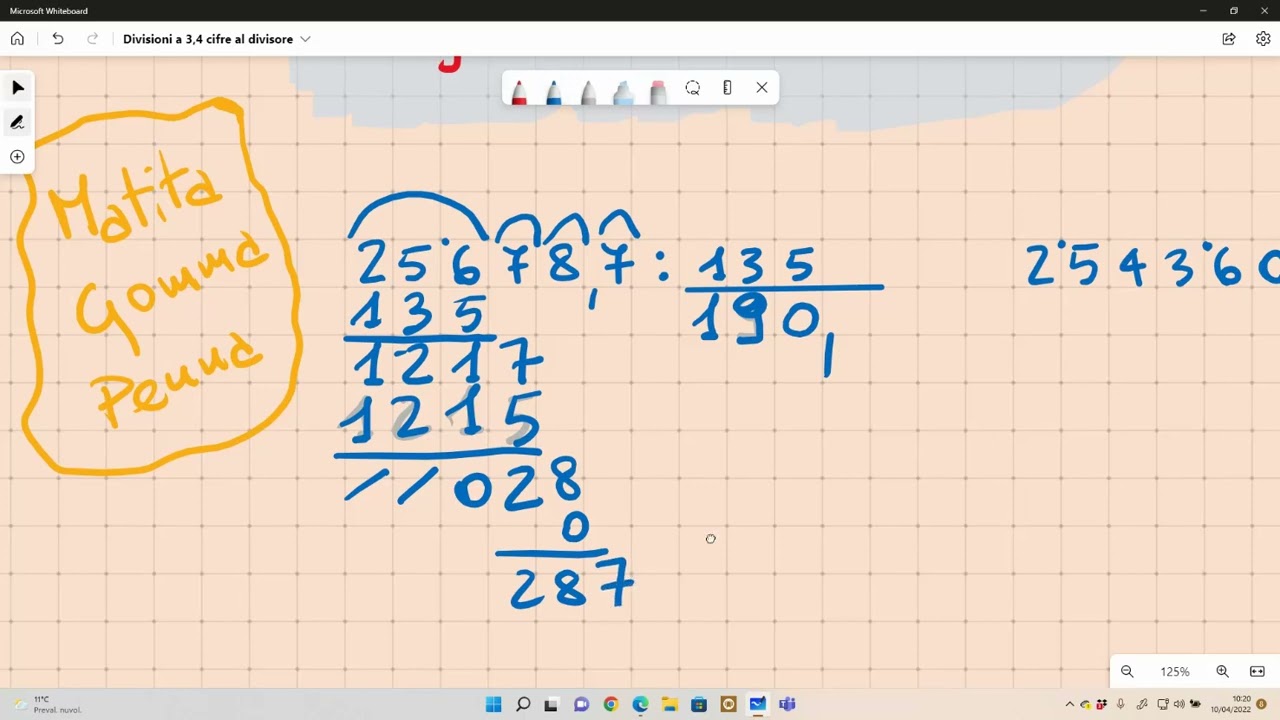Viewport: 1280px width, 720px height.
Task: Select the blue pen
Action: tap(554, 92)
